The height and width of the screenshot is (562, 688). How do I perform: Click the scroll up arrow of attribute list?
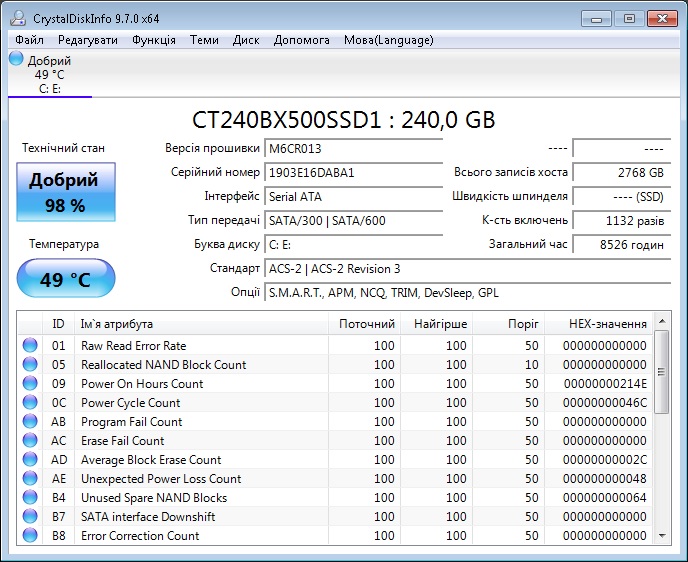click(662, 321)
